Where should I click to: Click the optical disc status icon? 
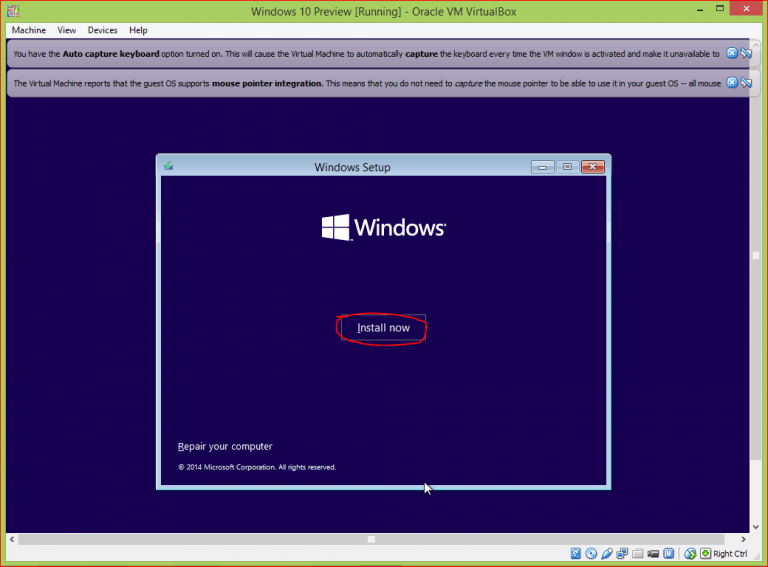[x=591, y=553]
